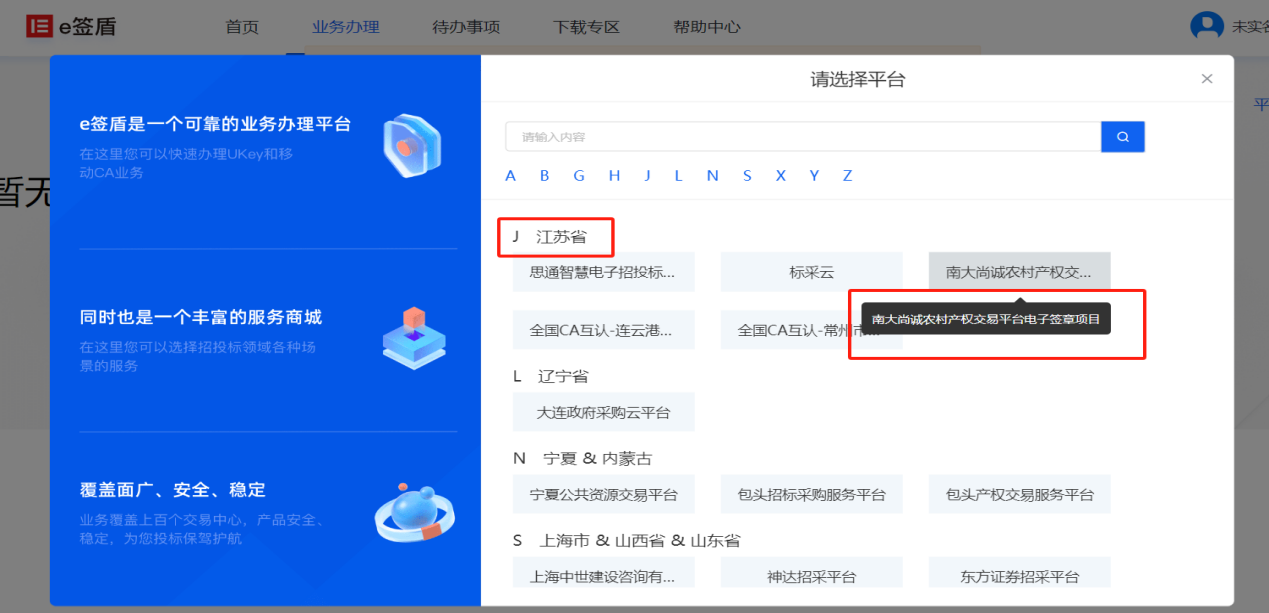Select letter N in the alphabet index
This screenshot has height=613, width=1269.
click(712, 176)
